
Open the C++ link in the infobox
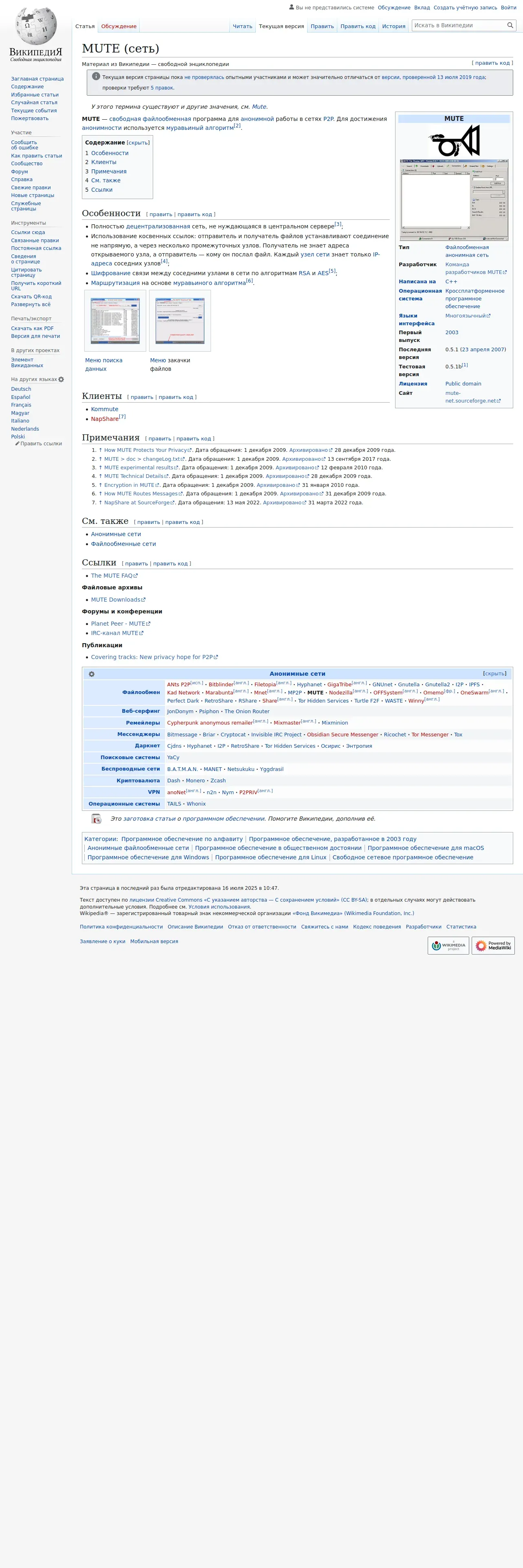coord(451,282)
